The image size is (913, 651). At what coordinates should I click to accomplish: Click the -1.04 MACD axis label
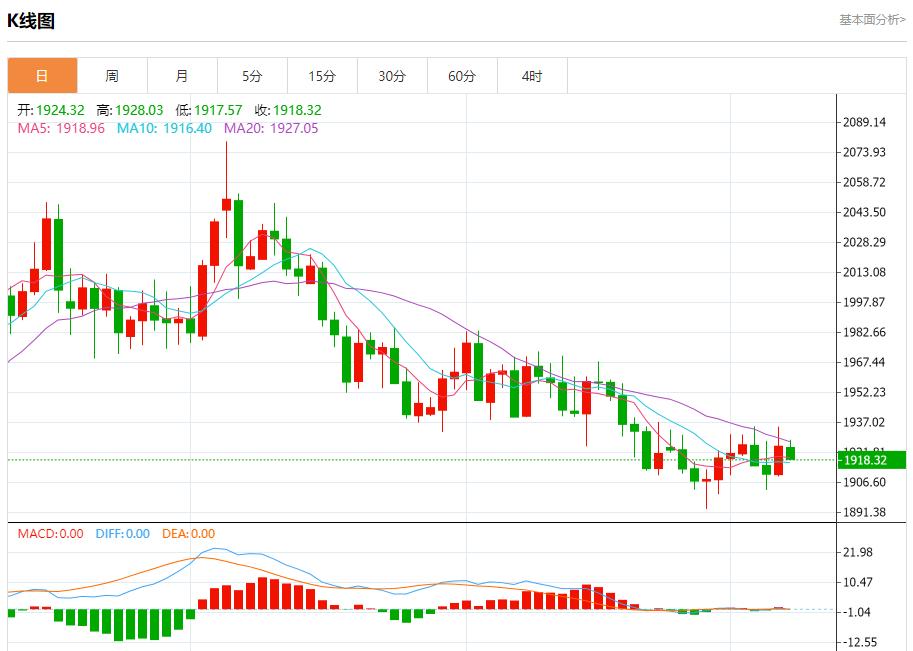857,612
